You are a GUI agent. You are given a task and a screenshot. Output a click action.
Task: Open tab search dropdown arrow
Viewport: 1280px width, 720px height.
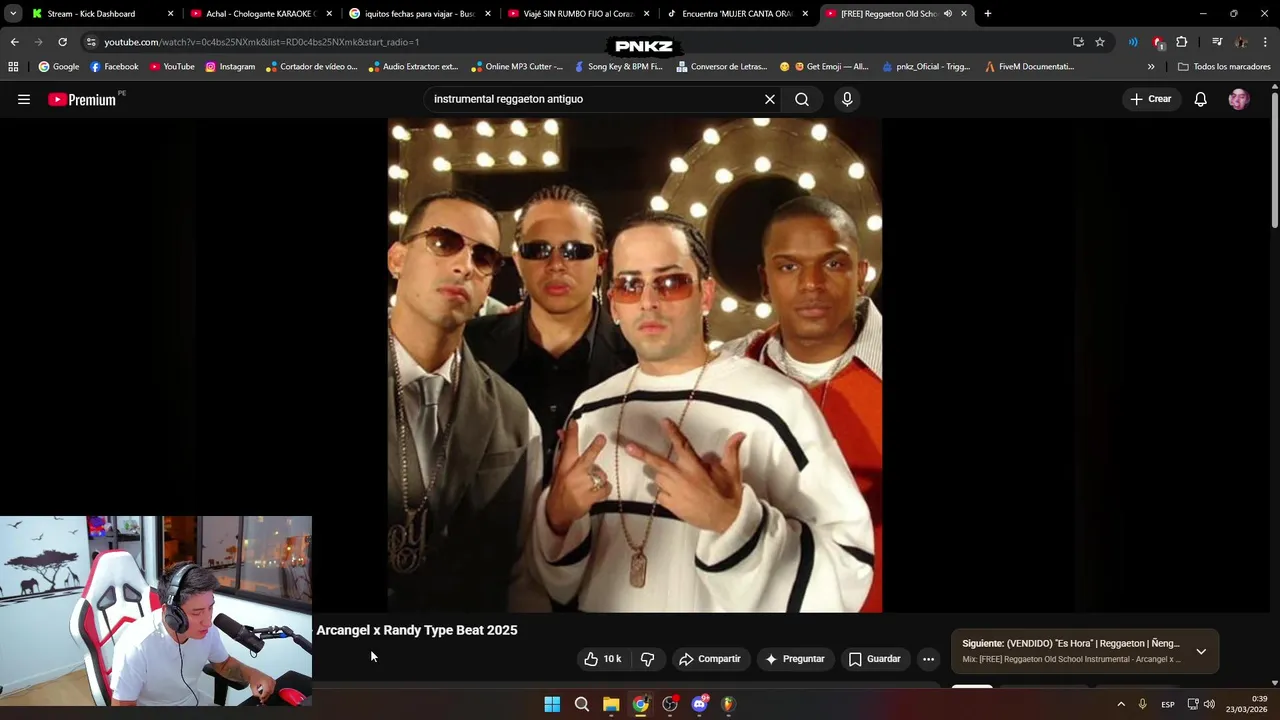coord(13,14)
